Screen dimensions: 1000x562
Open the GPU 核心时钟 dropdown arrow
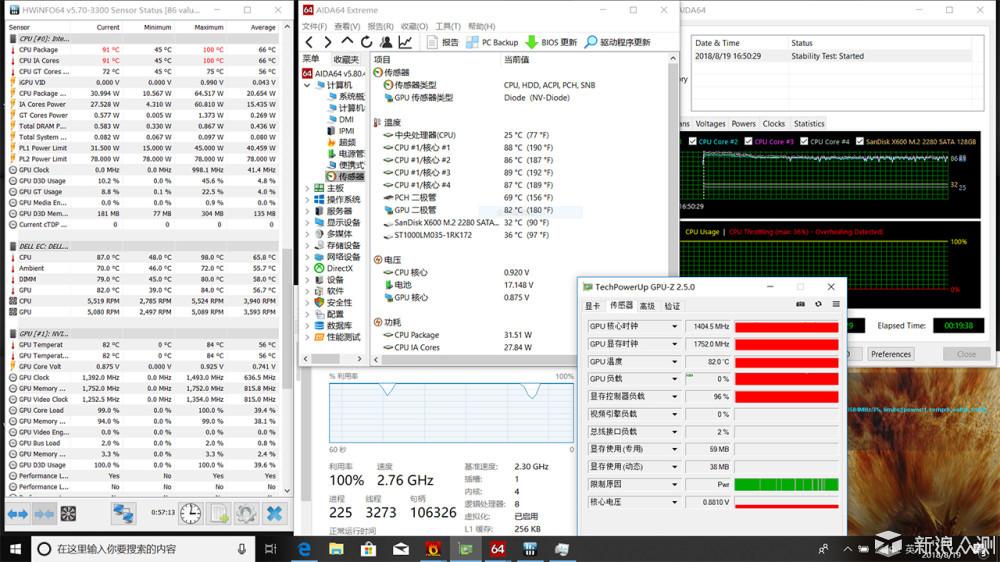(x=674, y=327)
